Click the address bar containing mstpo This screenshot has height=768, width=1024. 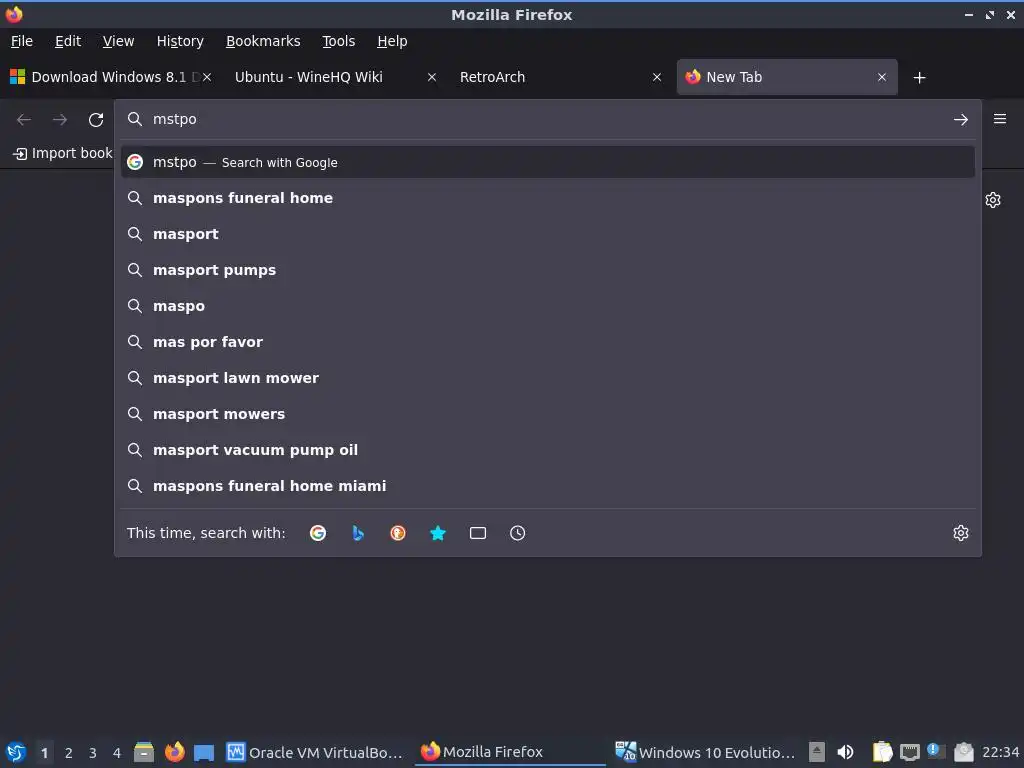pos(547,120)
